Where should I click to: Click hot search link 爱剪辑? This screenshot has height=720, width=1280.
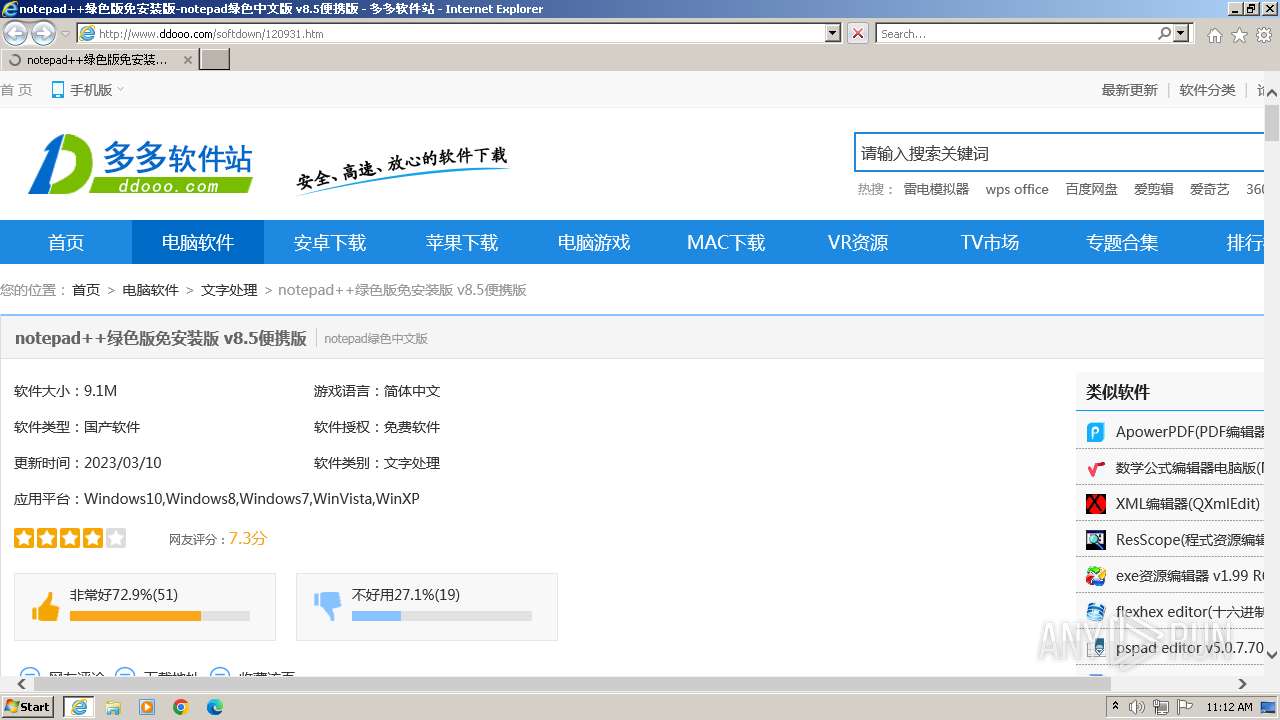pos(1153,189)
